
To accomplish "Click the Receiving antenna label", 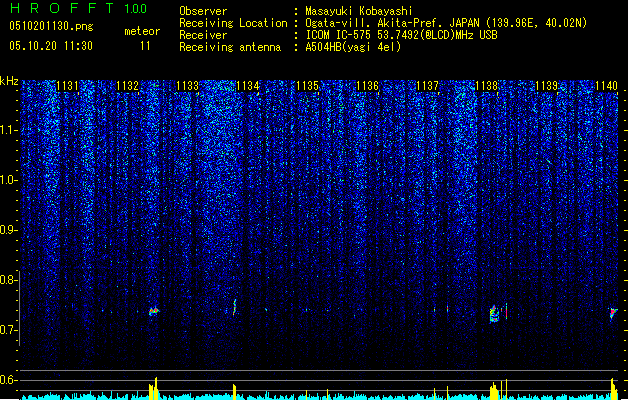I will (230, 47).
